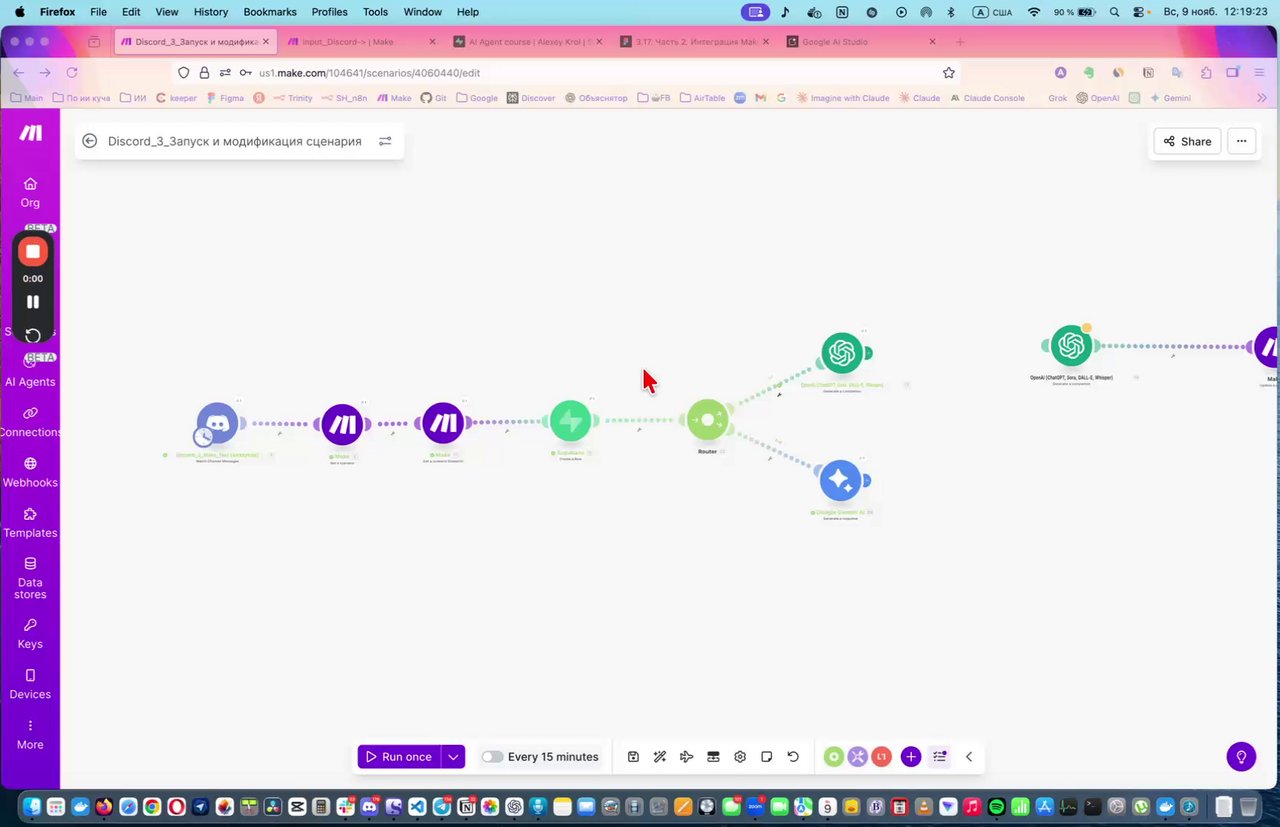Open the Tools menu in menu bar

click(x=376, y=12)
